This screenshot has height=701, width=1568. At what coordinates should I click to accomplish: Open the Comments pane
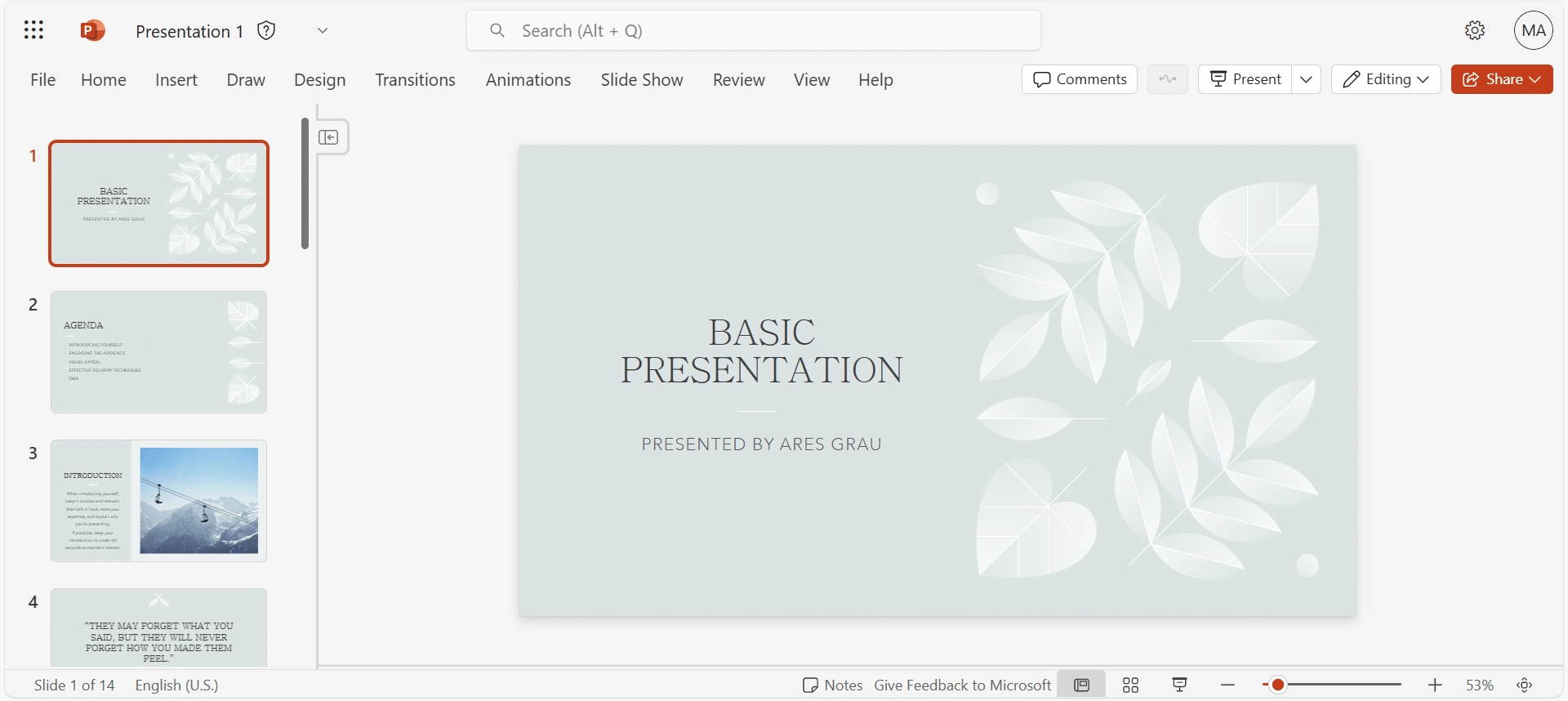click(x=1079, y=79)
